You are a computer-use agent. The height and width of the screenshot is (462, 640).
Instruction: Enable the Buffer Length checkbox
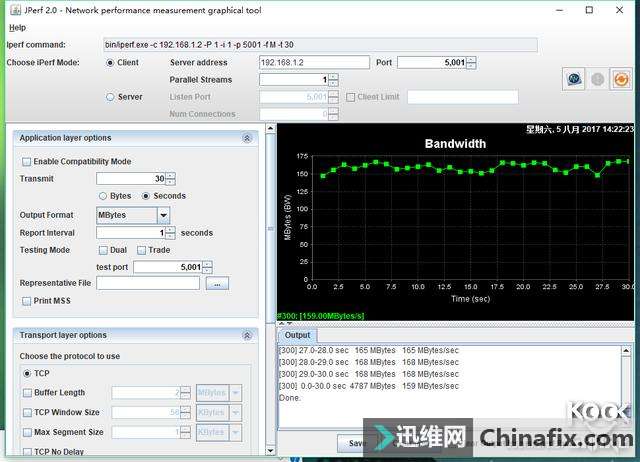(x=27, y=393)
